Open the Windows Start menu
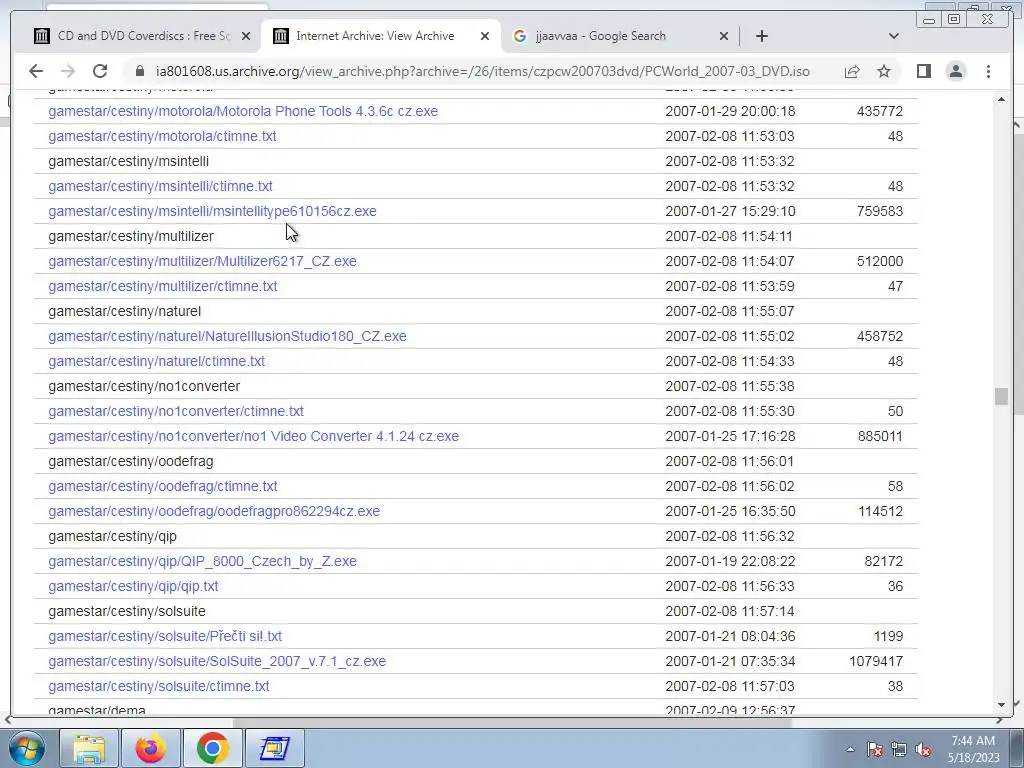The width and height of the screenshot is (1024, 768). (26, 748)
